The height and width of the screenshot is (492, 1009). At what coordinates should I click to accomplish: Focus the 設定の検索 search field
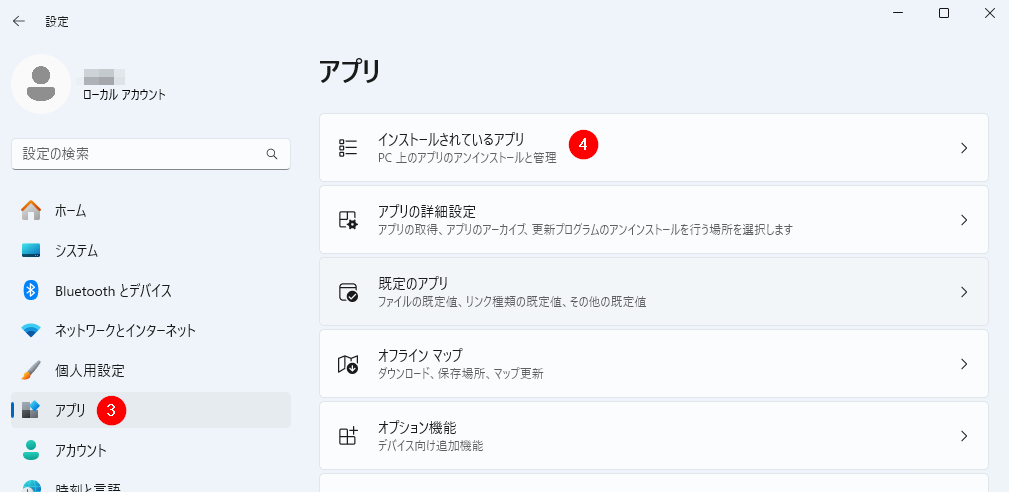[x=151, y=154]
